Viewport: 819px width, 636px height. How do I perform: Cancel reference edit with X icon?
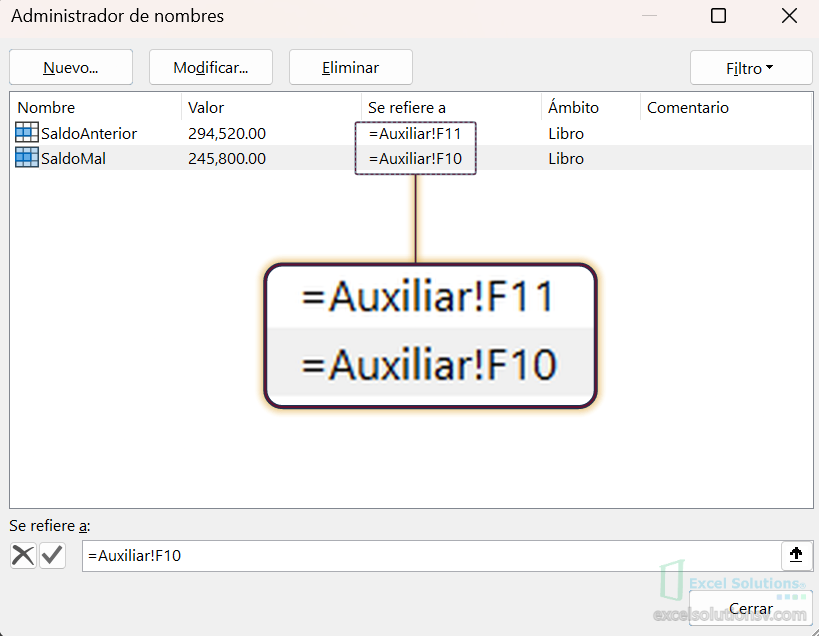(x=23, y=555)
